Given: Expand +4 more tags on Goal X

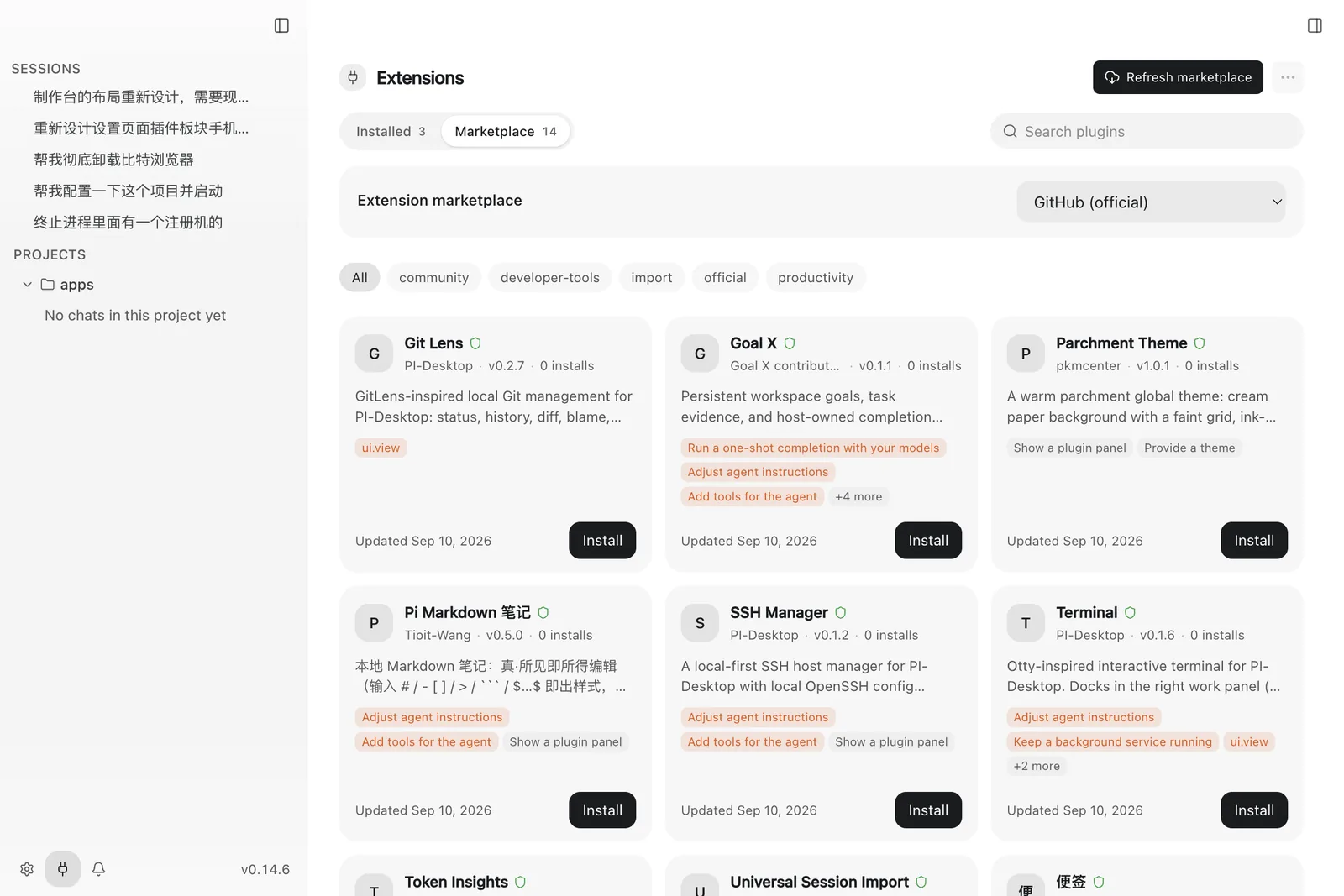Looking at the screenshot, I should tap(858, 497).
